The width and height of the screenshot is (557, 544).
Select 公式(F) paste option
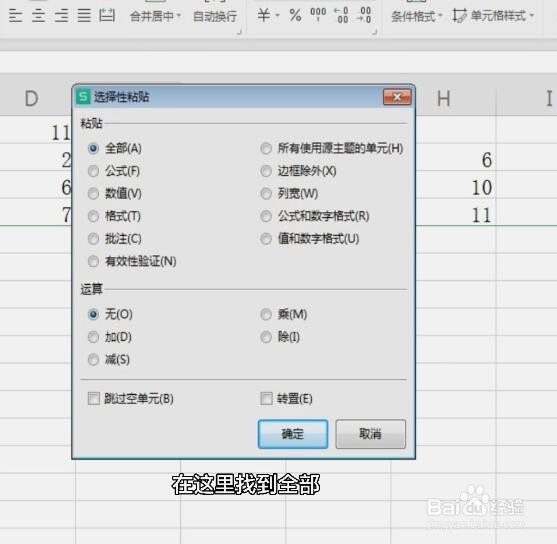114,171
